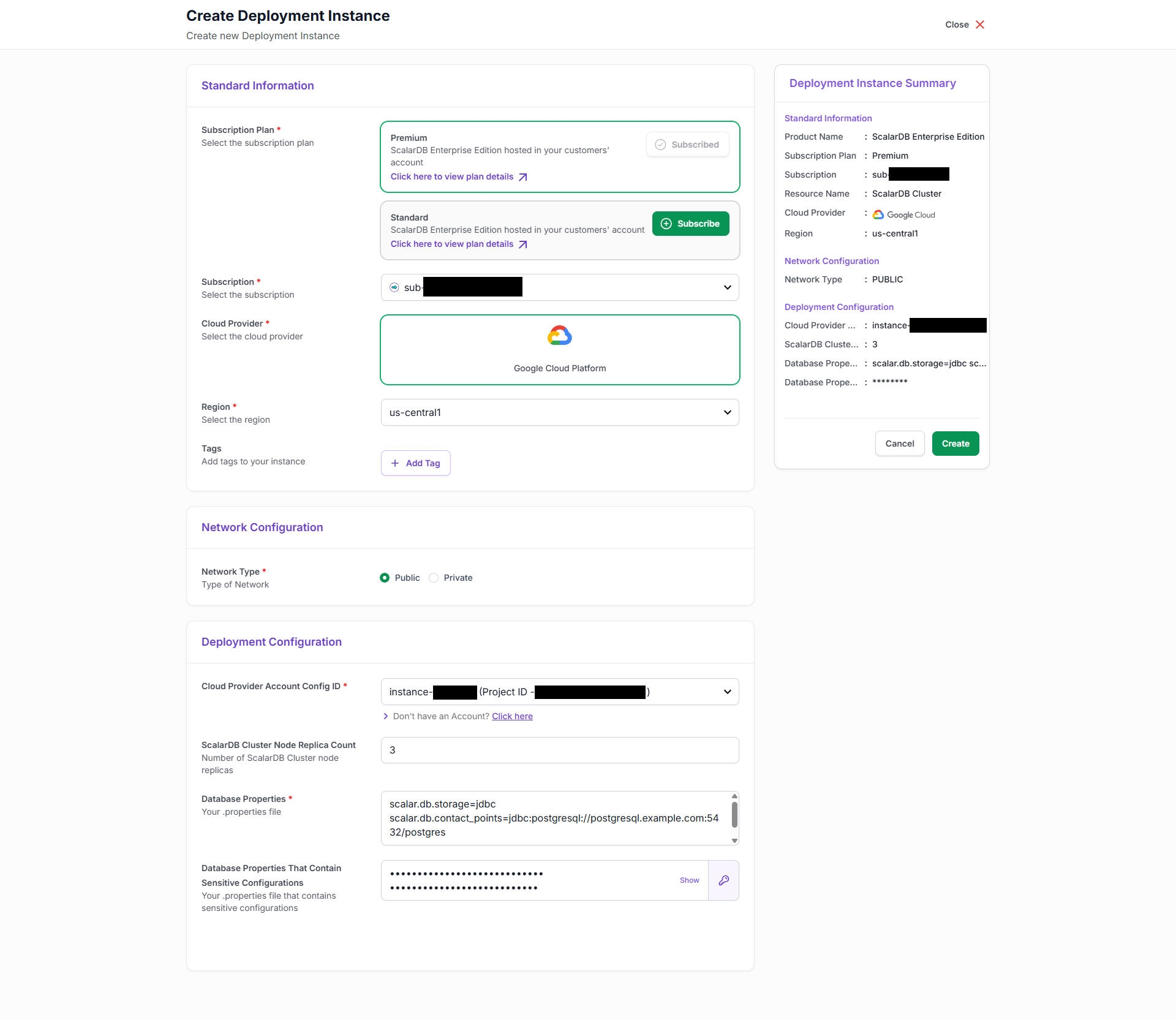Click the Node Replica Count field
Viewport: 1176px width, 1020px height.
(559, 750)
